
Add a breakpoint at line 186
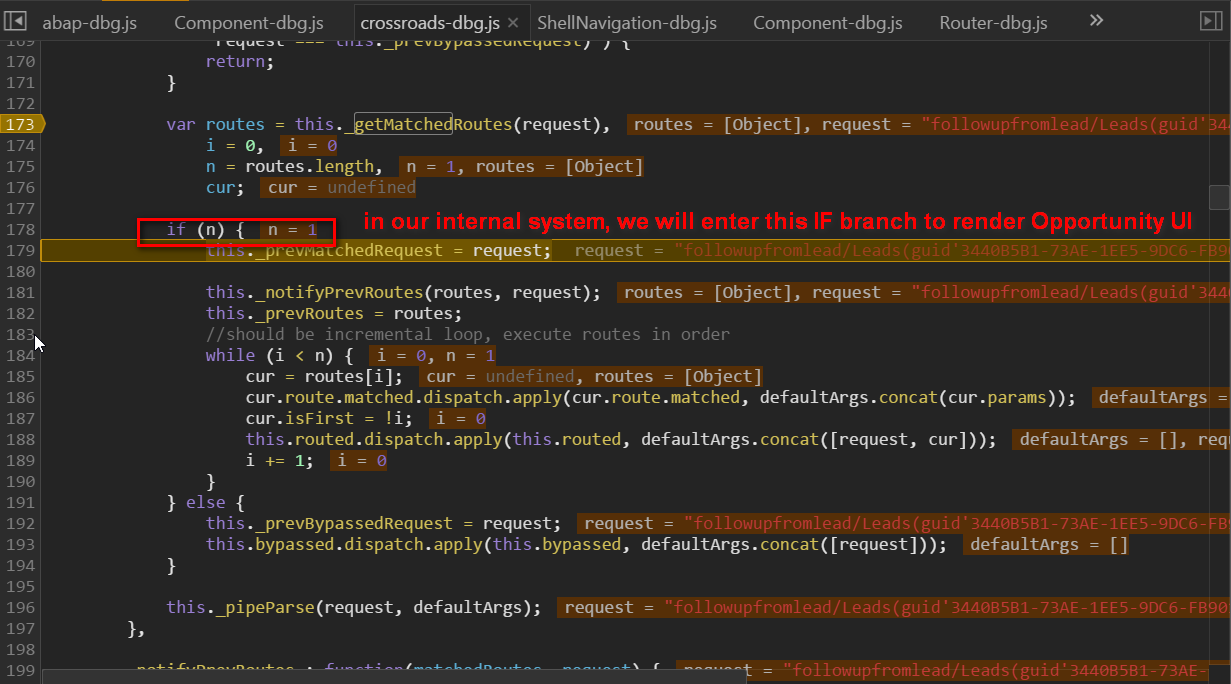pyautogui.click(x=20, y=398)
